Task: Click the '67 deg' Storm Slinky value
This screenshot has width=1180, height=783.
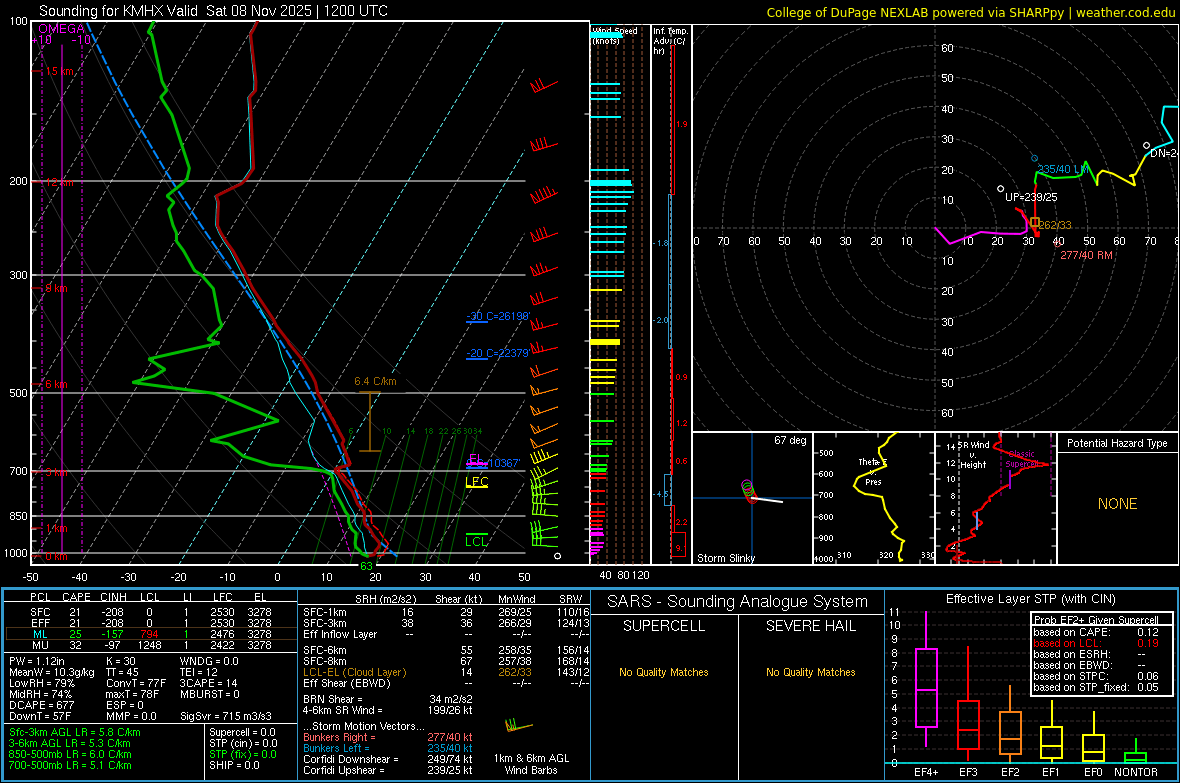Action: (790, 440)
